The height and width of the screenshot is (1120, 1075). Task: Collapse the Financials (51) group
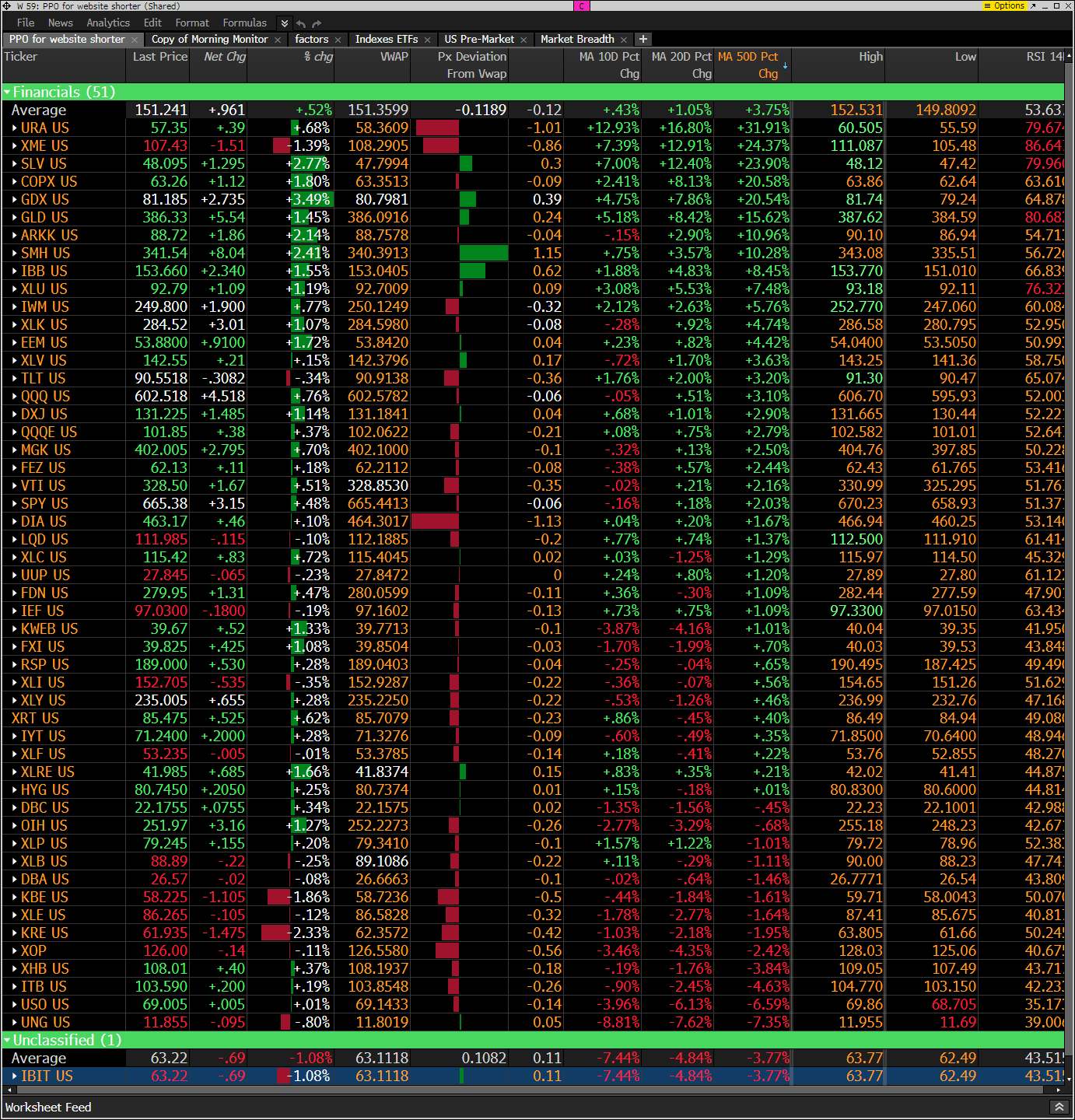point(8,93)
